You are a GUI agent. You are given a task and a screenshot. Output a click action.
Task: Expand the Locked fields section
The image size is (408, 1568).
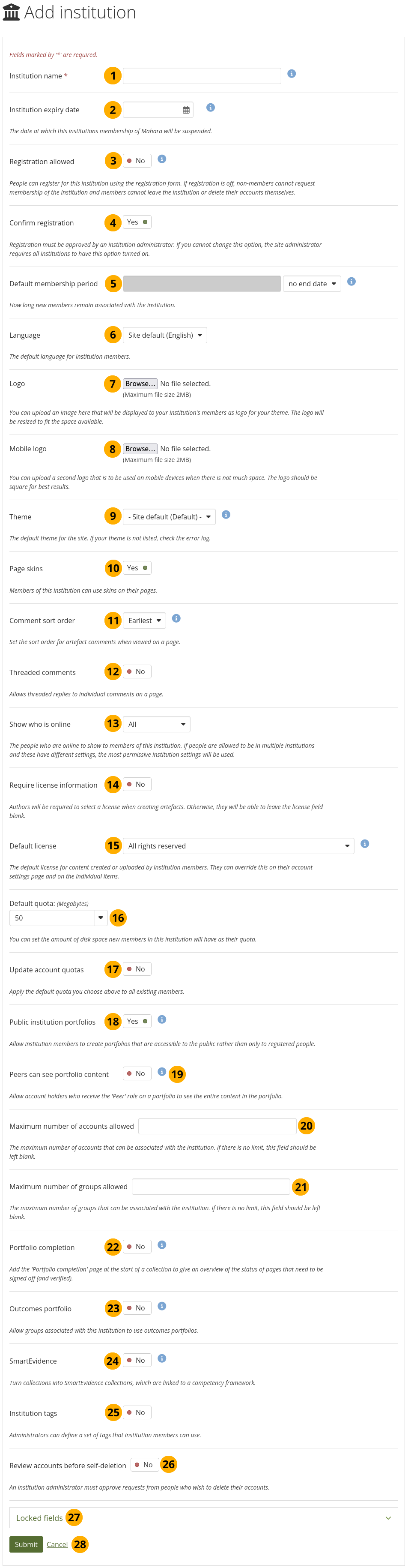click(x=203, y=1517)
